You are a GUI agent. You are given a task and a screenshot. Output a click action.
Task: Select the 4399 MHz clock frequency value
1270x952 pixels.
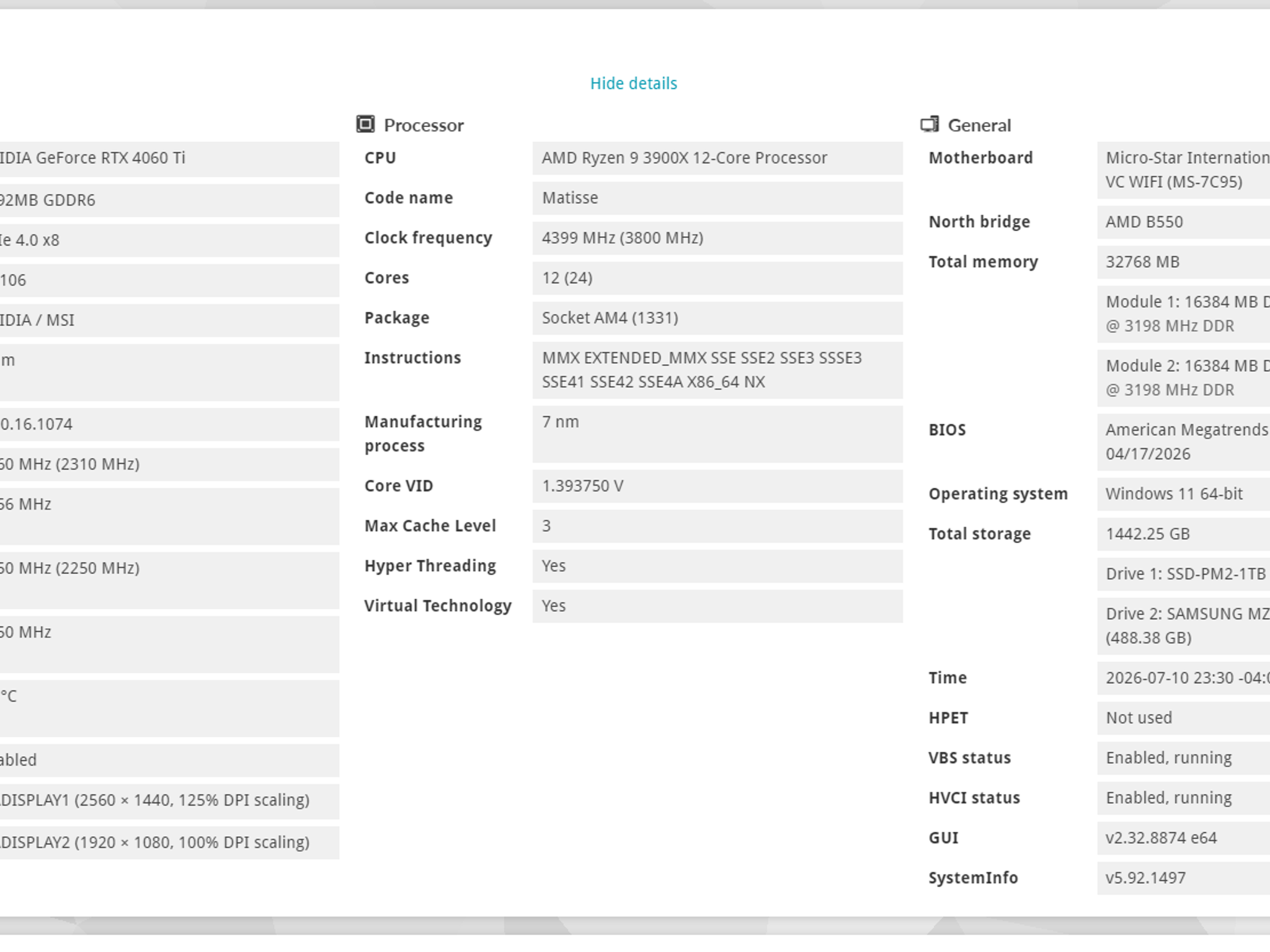point(717,238)
